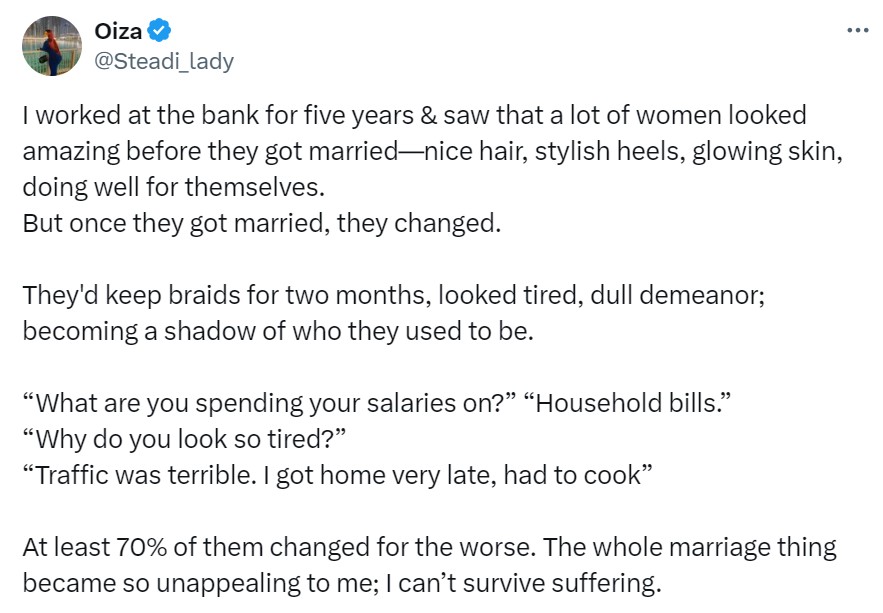Click the line starting "Traffic was terrible"
883x613 pixels.
pos(338,475)
